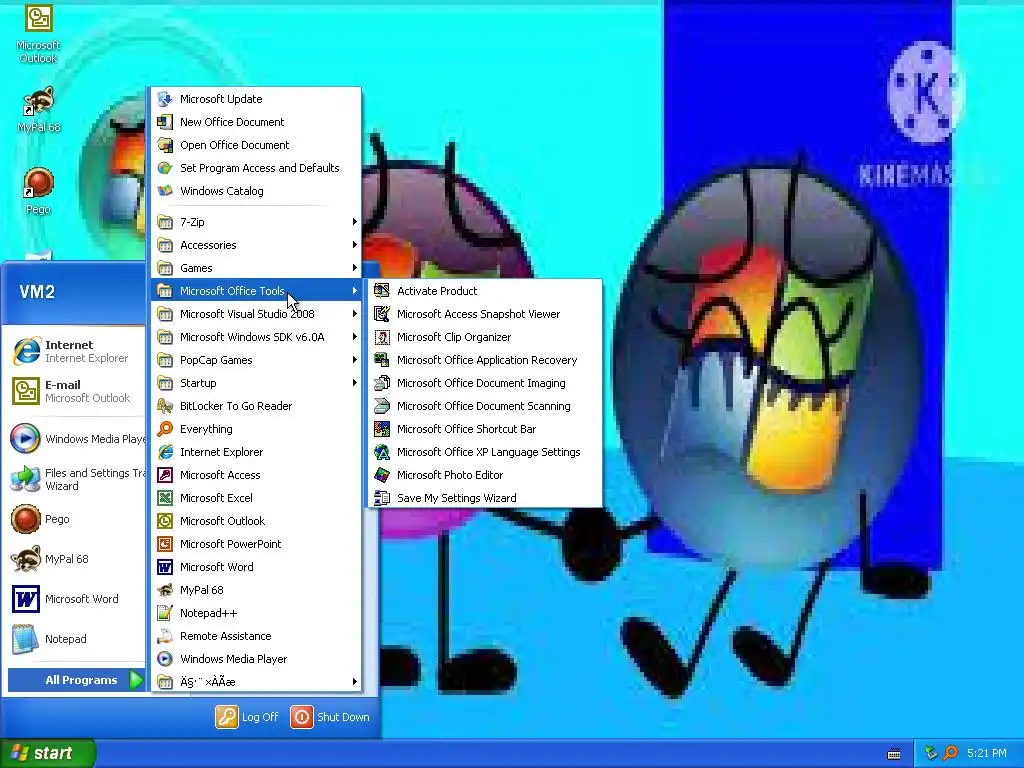Select Windows Media Player in programs list
Image resolution: width=1024 pixels, height=768 pixels.
click(257, 659)
